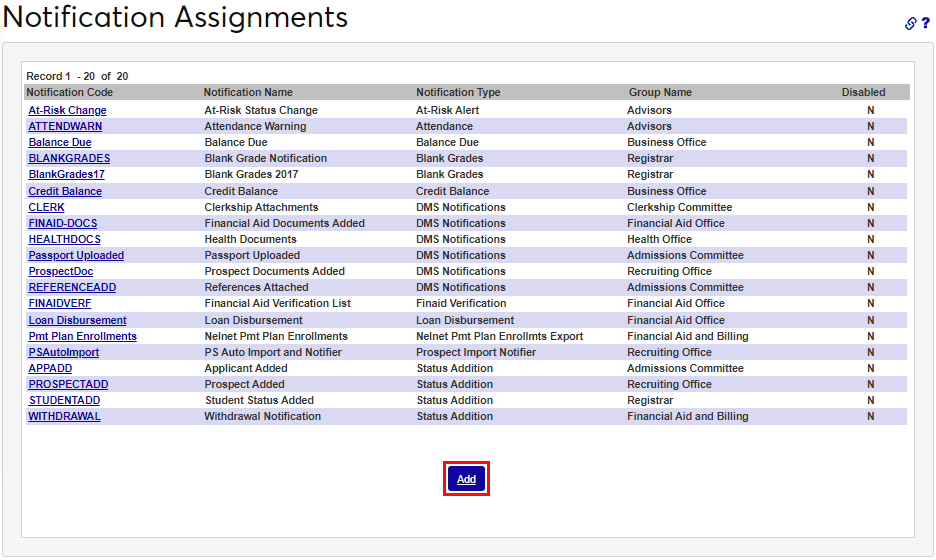Image resolution: width=936 pixels, height=560 pixels.
Task: Click 'Withdrawal Notification' name cell
Action: click(x=262, y=417)
